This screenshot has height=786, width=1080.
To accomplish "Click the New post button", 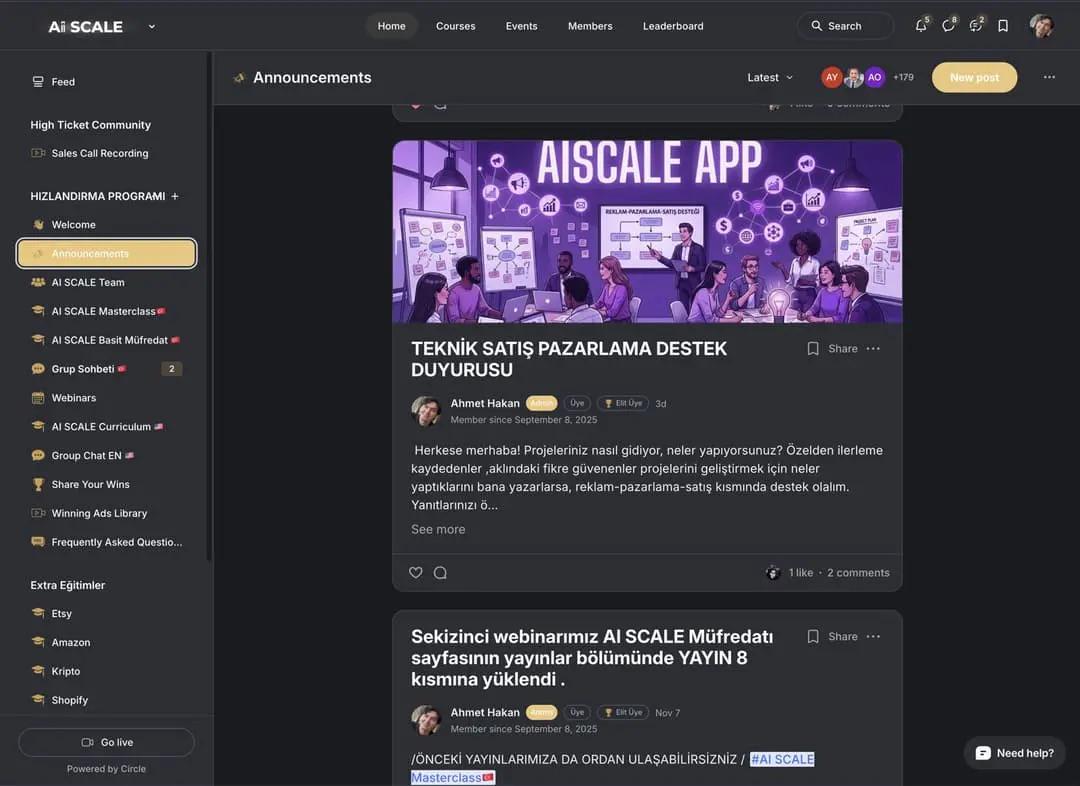I will (x=974, y=77).
